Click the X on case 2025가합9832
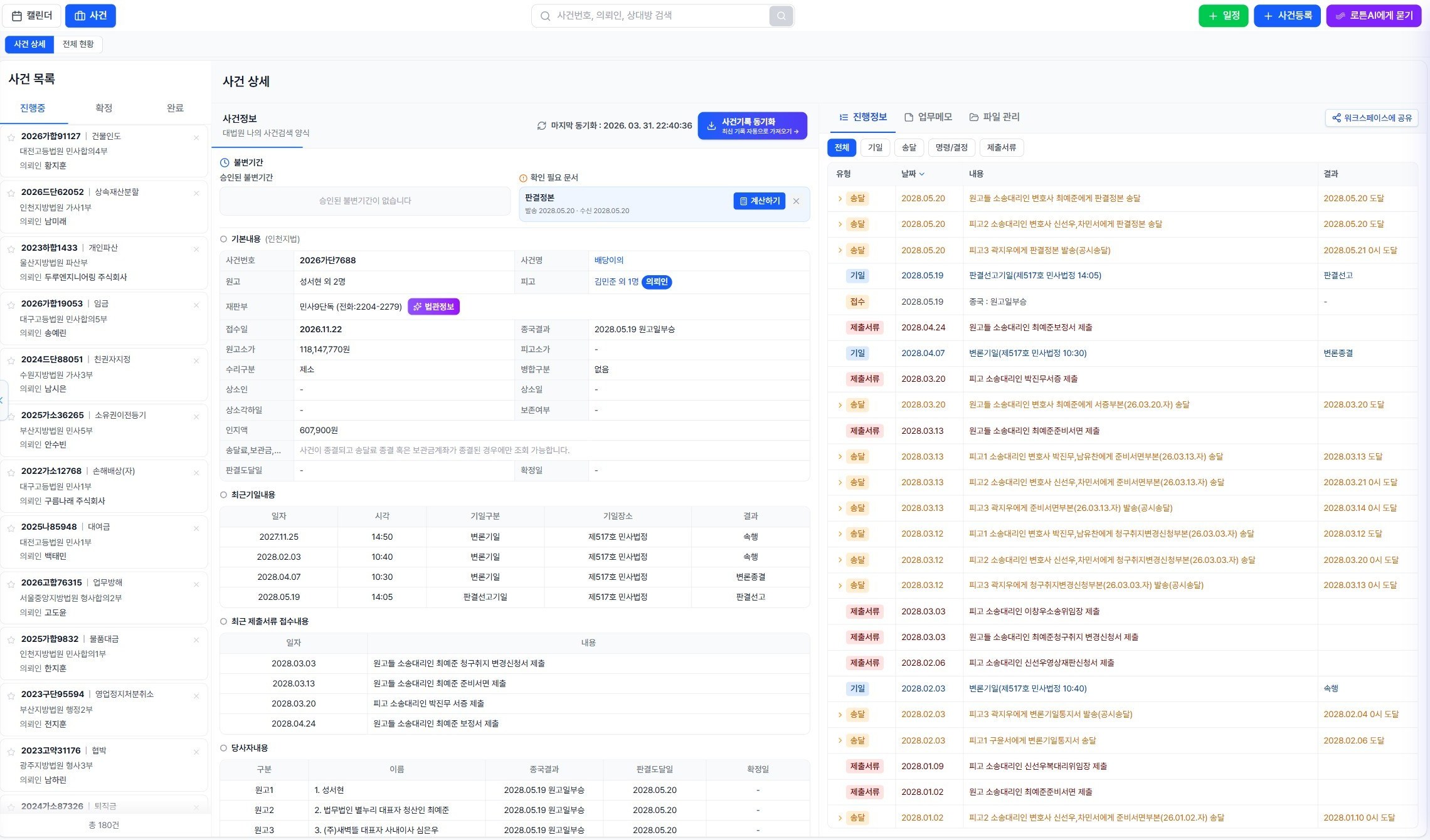 pyautogui.click(x=196, y=639)
